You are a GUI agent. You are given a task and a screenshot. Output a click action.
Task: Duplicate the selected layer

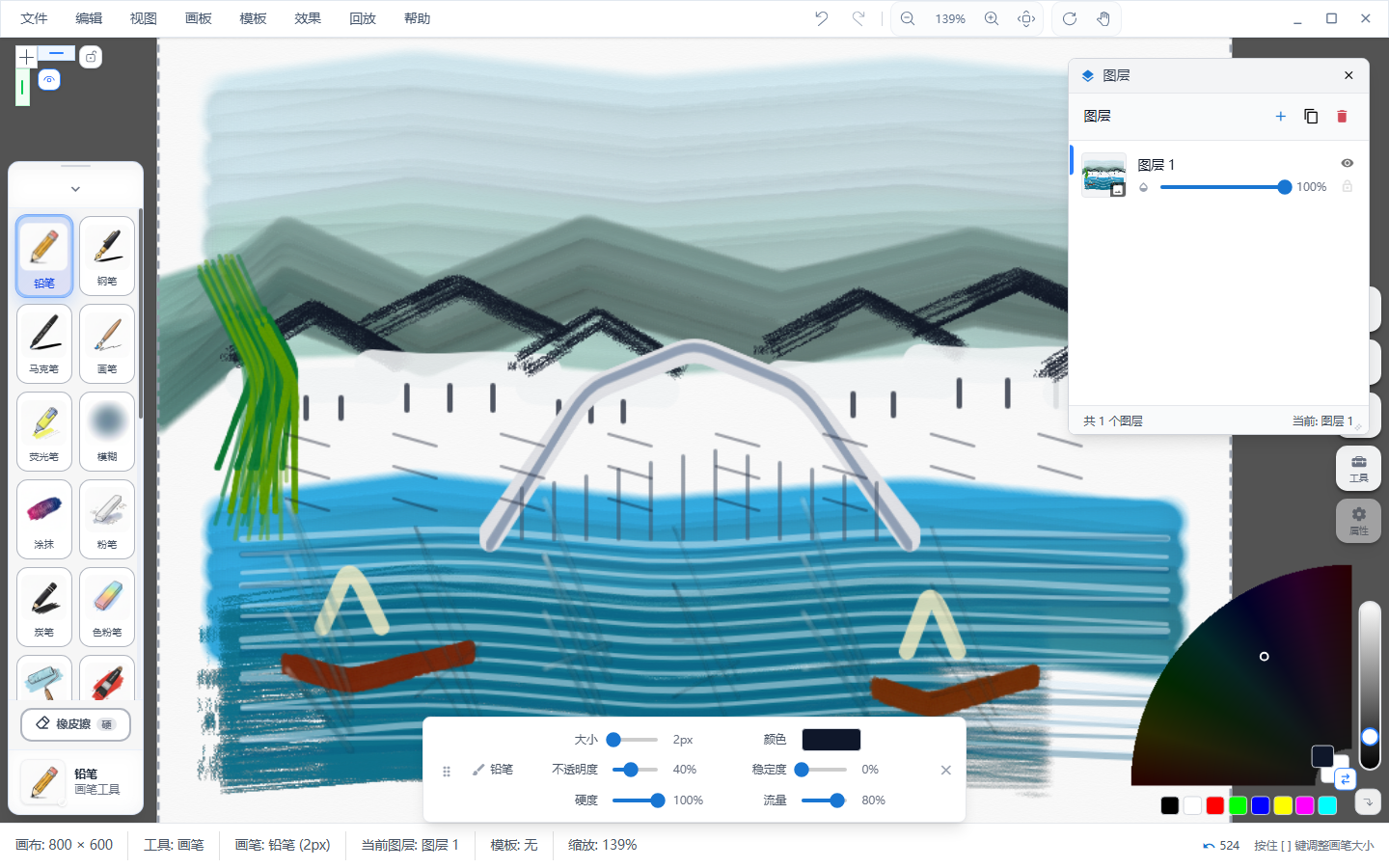[x=1311, y=117]
